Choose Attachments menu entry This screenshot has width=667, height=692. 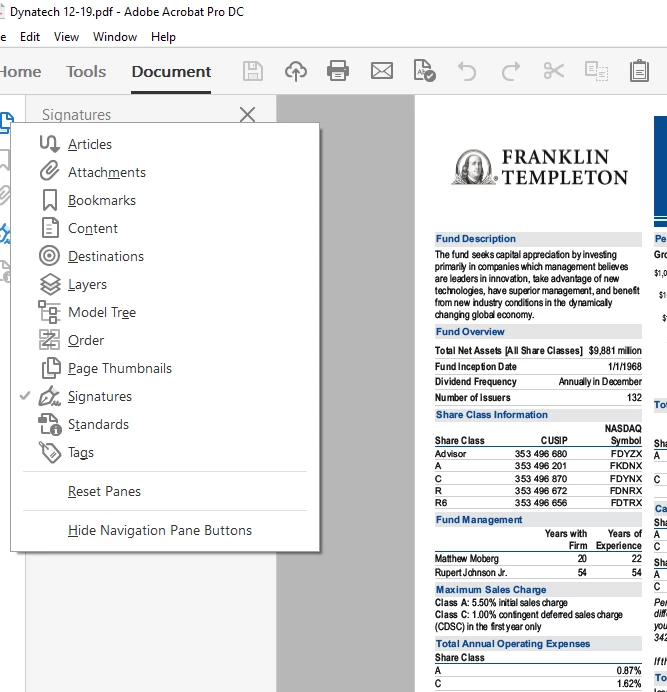coord(165,172)
